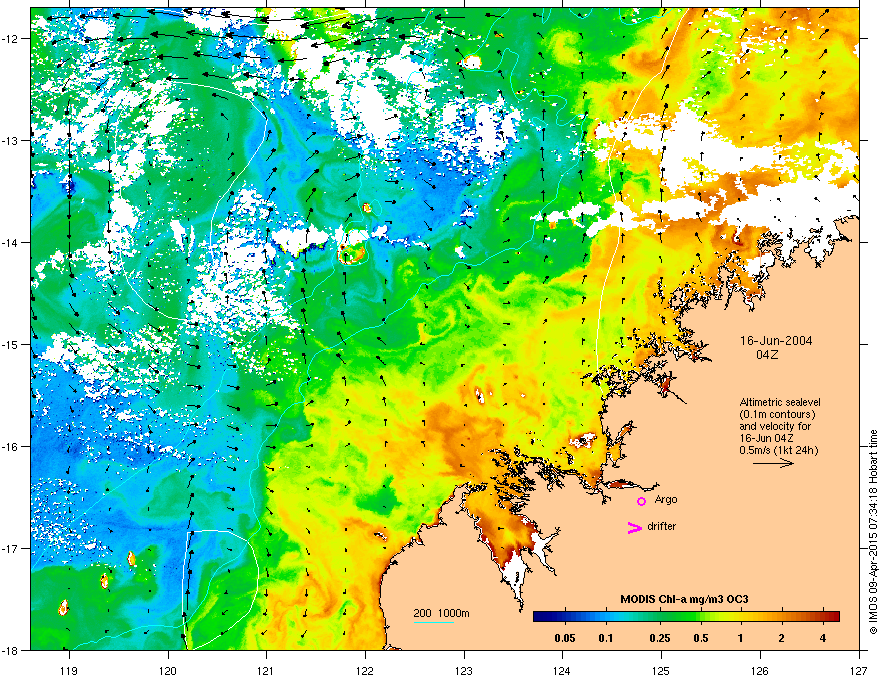Click the cyan depth contour legend line
The image size is (880, 680).
point(434,622)
